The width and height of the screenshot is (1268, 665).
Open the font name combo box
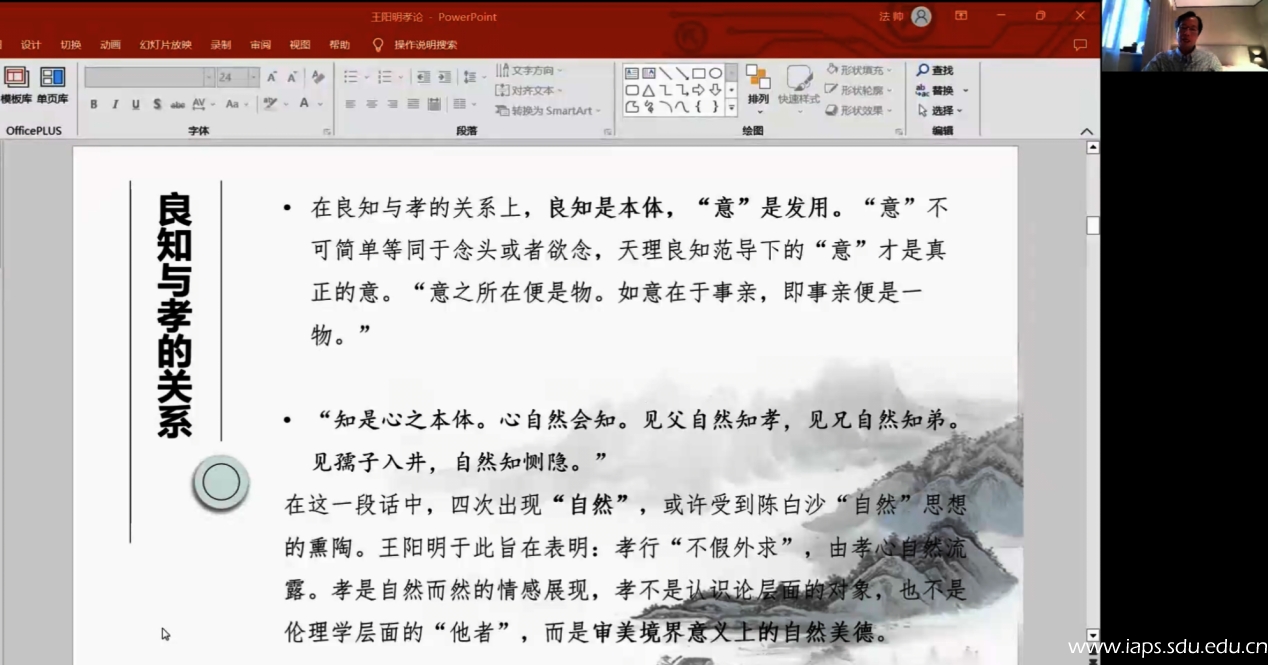click(x=149, y=77)
